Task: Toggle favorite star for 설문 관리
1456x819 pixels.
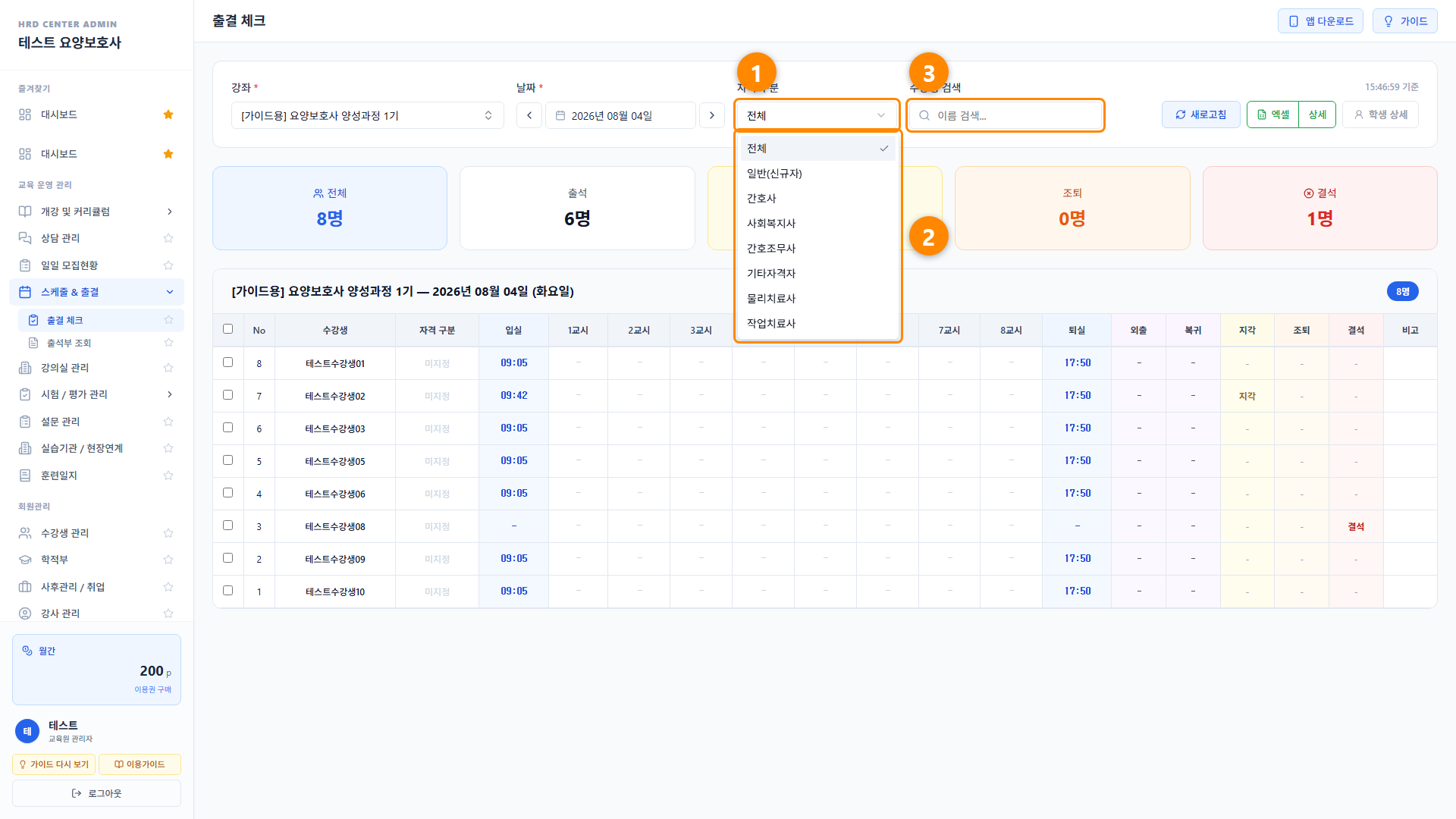Action: click(168, 422)
